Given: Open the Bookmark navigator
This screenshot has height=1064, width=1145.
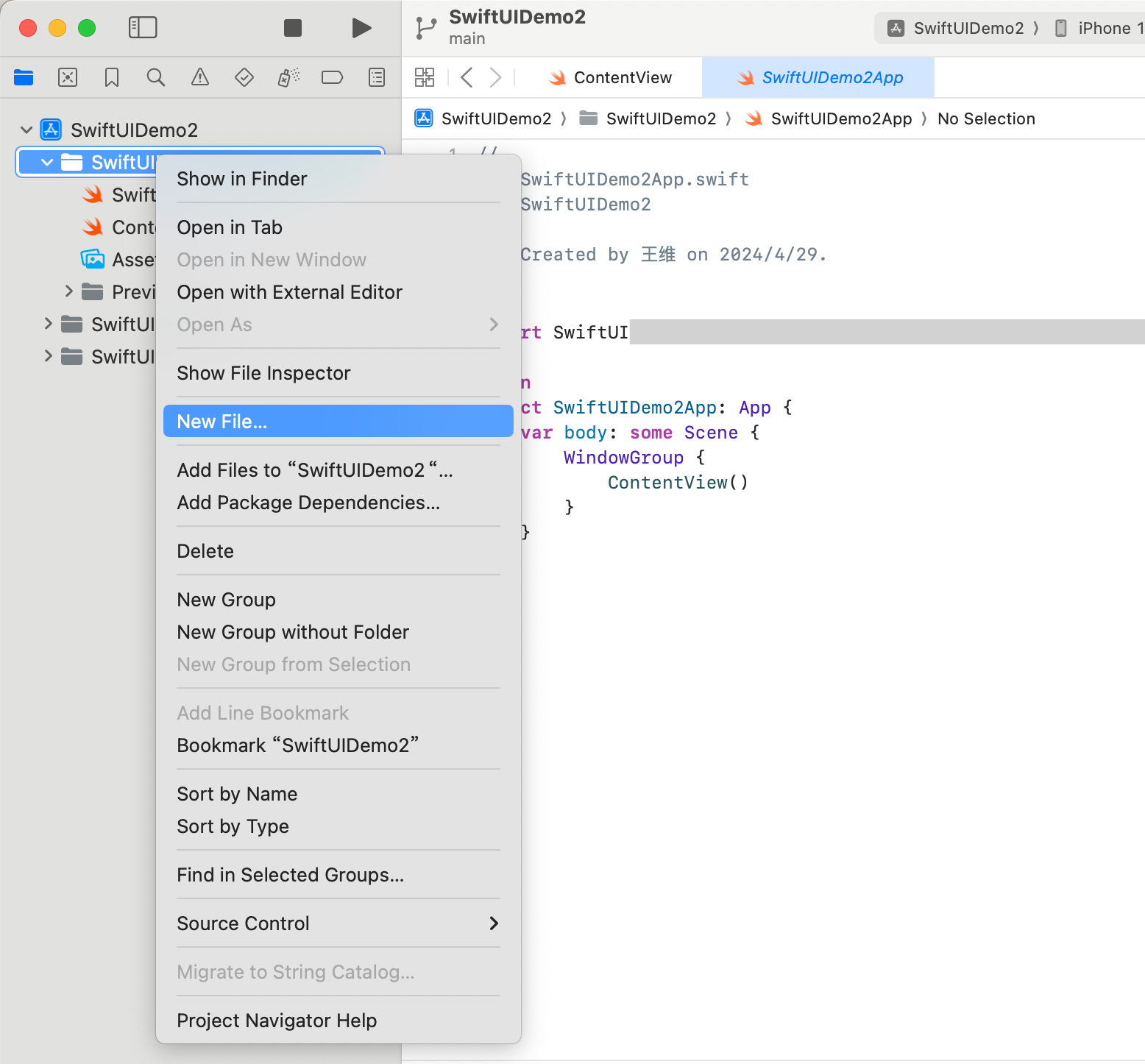Looking at the screenshot, I should 112,77.
